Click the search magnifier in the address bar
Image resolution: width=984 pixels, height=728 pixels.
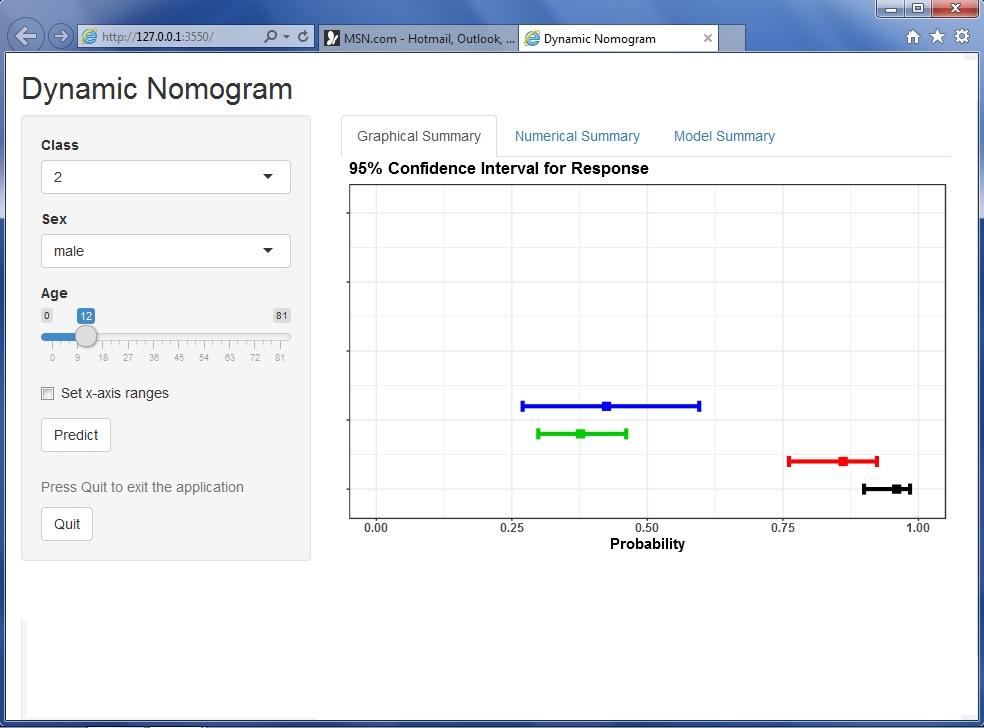(270, 36)
